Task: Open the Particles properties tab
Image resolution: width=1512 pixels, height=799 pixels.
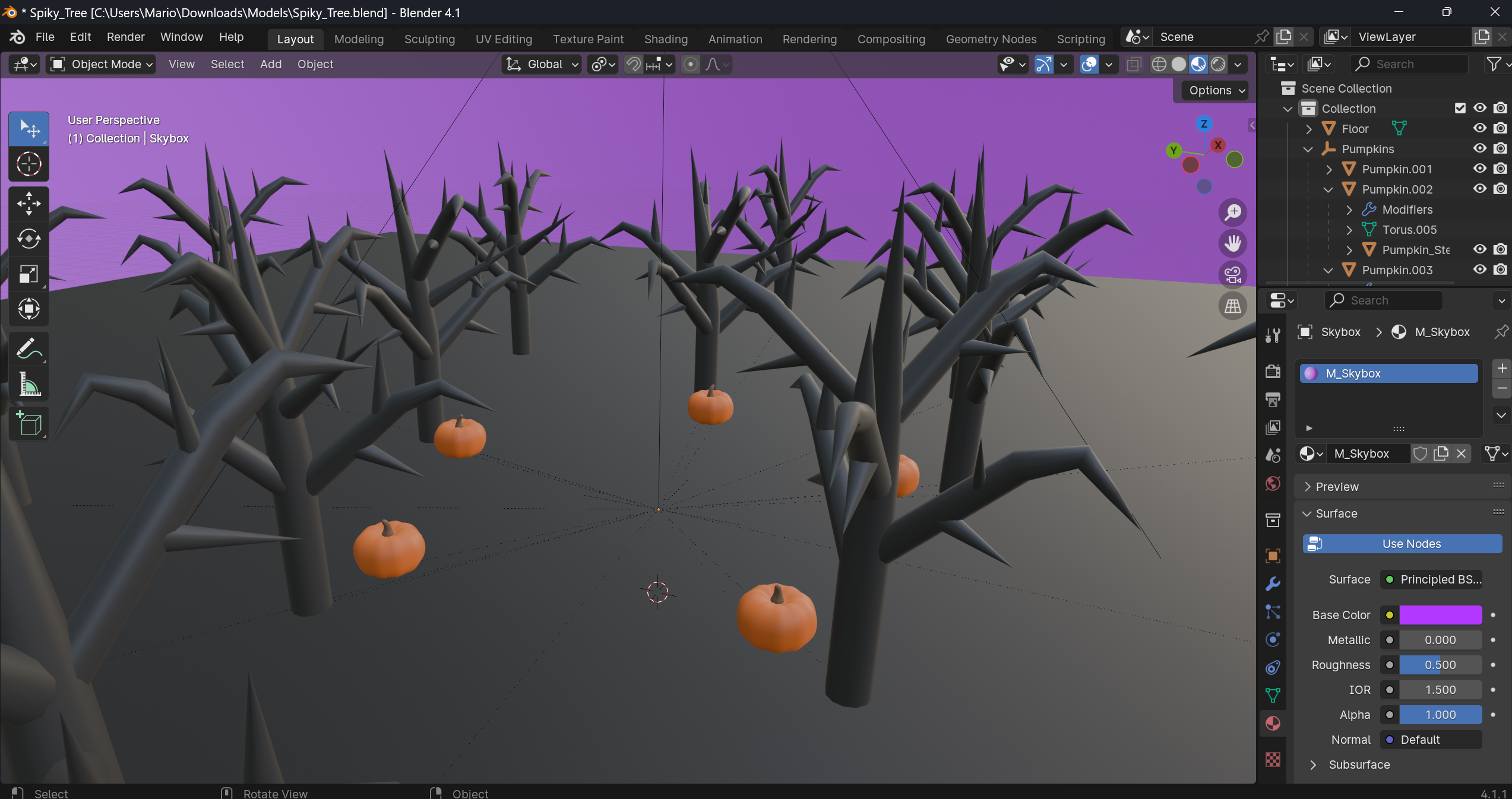Action: [1273, 611]
